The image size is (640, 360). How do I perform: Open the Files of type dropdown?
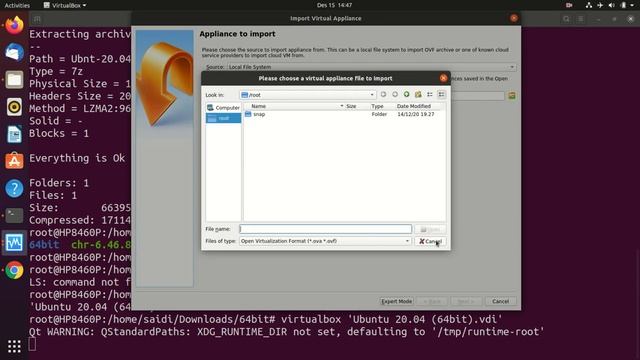tap(325, 241)
